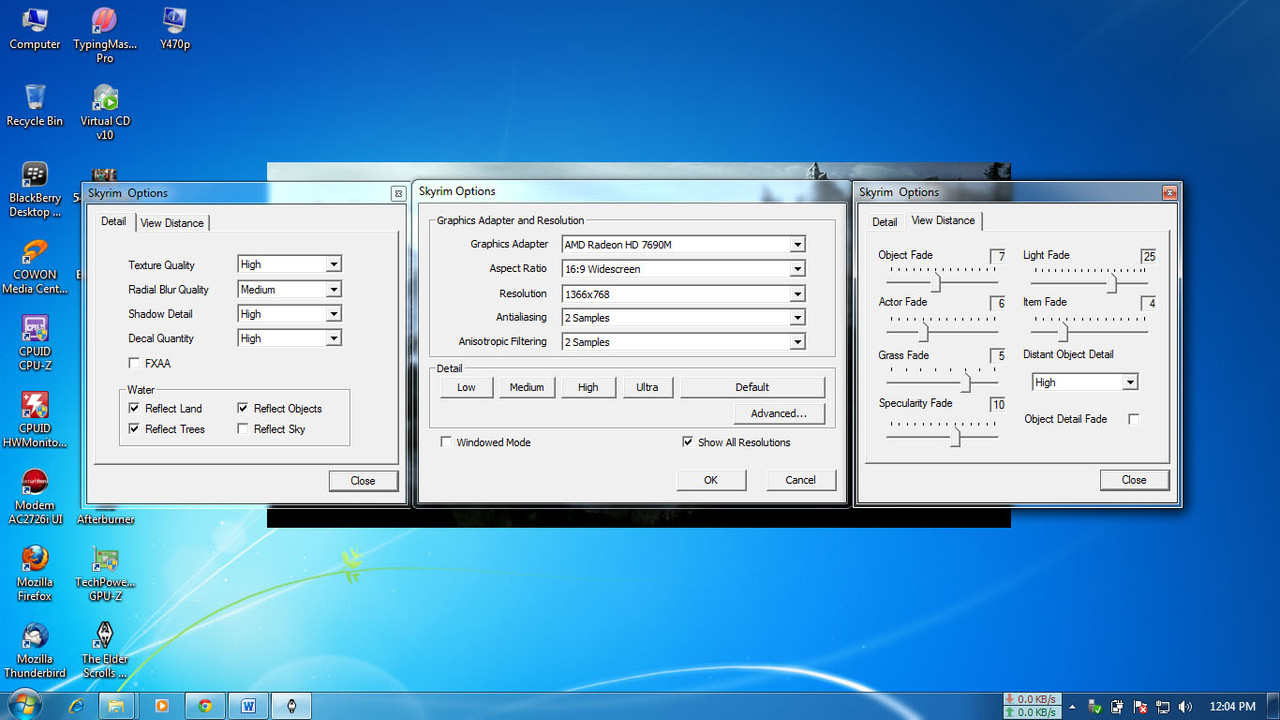
Task: Open The Elder Scrolls desktop shortcut
Action: click(x=105, y=651)
